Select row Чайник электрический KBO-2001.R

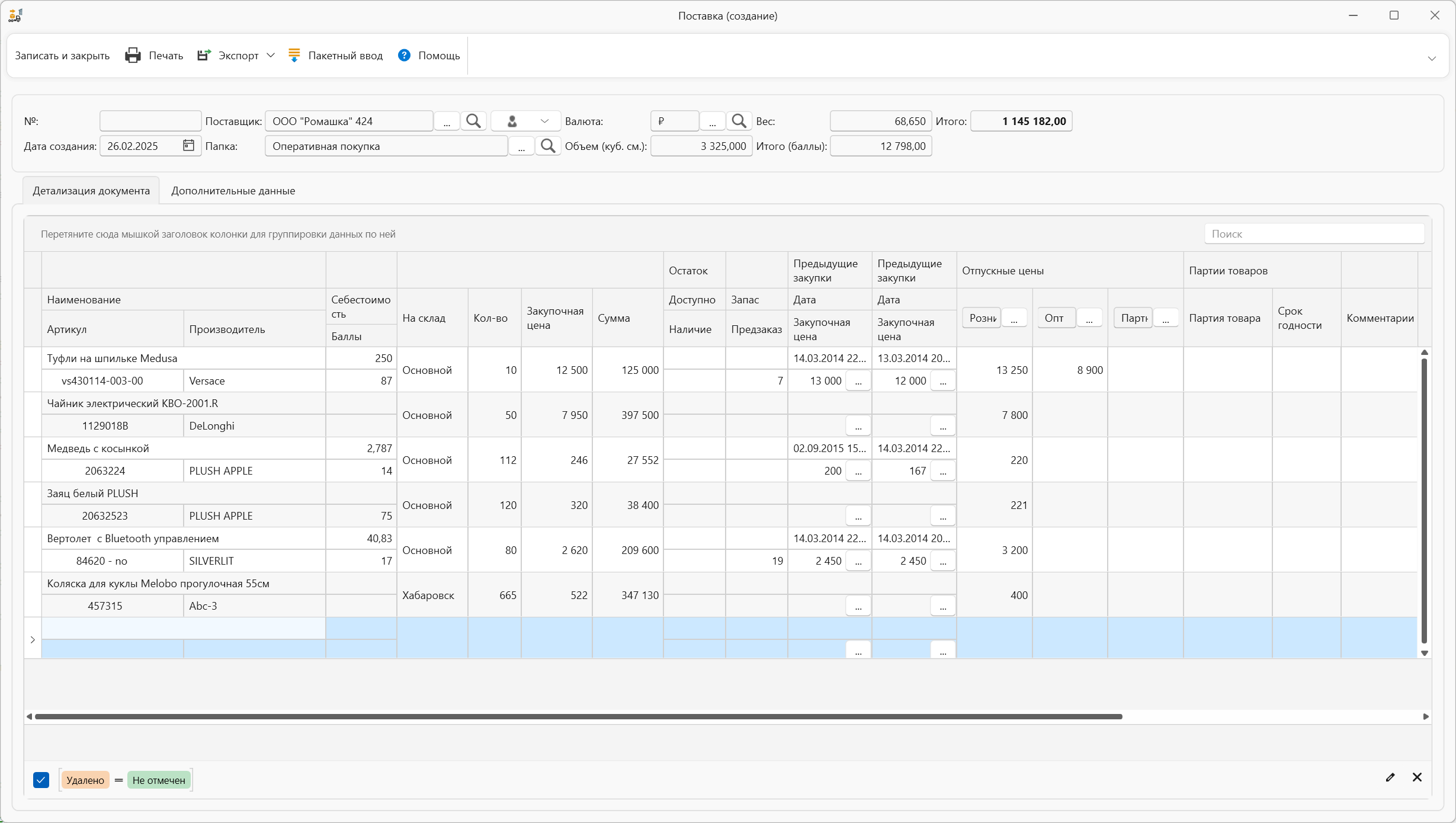[x=184, y=404]
